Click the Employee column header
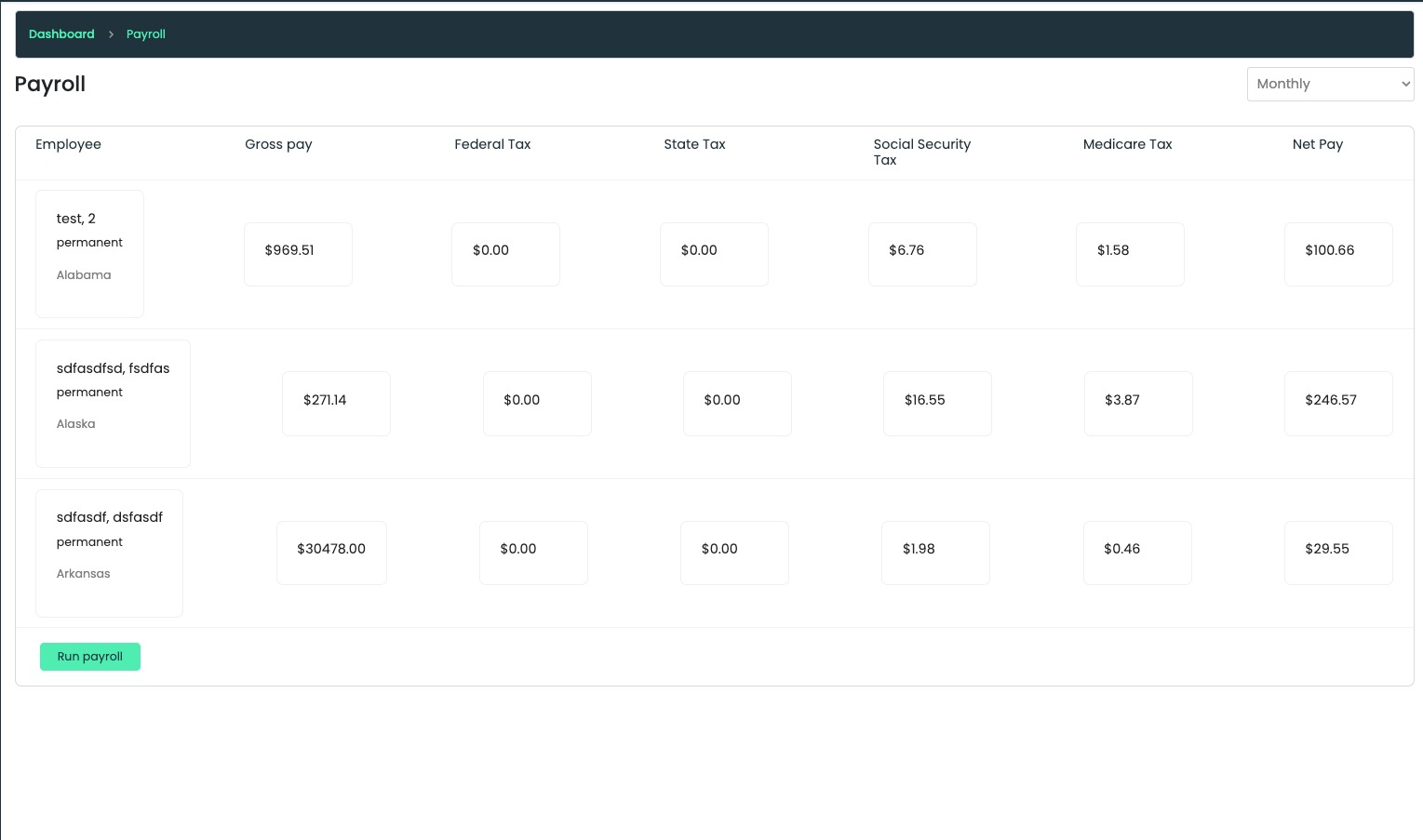Viewport: 1423px width, 840px height. (x=68, y=144)
